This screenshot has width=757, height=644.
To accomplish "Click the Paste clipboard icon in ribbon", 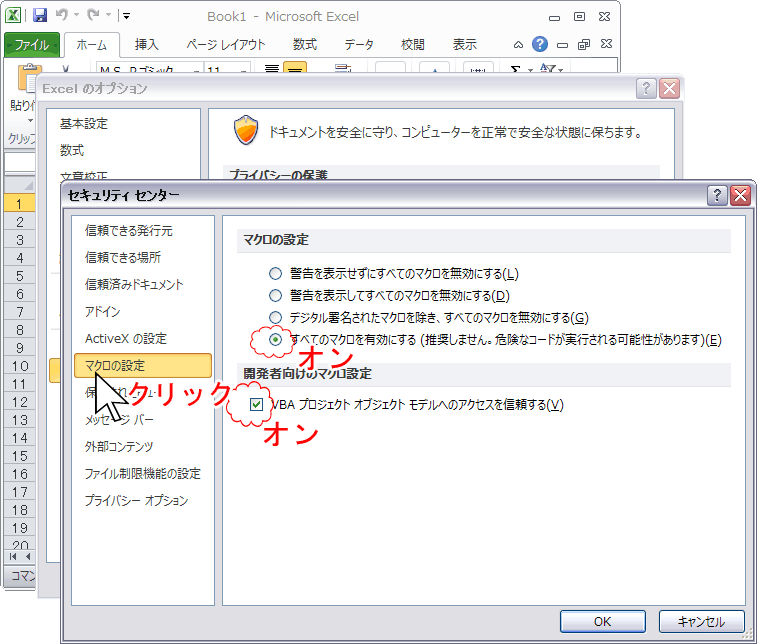I will point(28,77).
